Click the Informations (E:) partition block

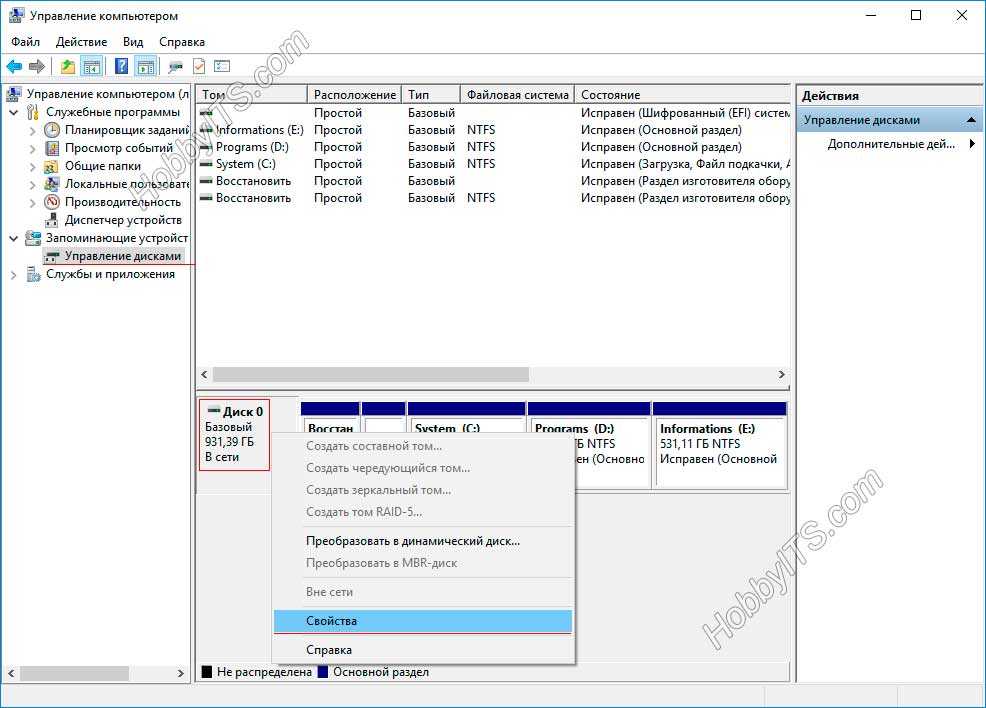[x=718, y=445]
